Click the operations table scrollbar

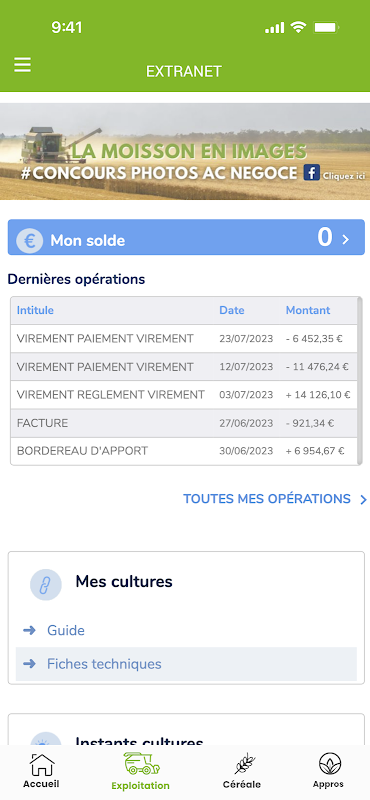pyautogui.click(x=360, y=381)
